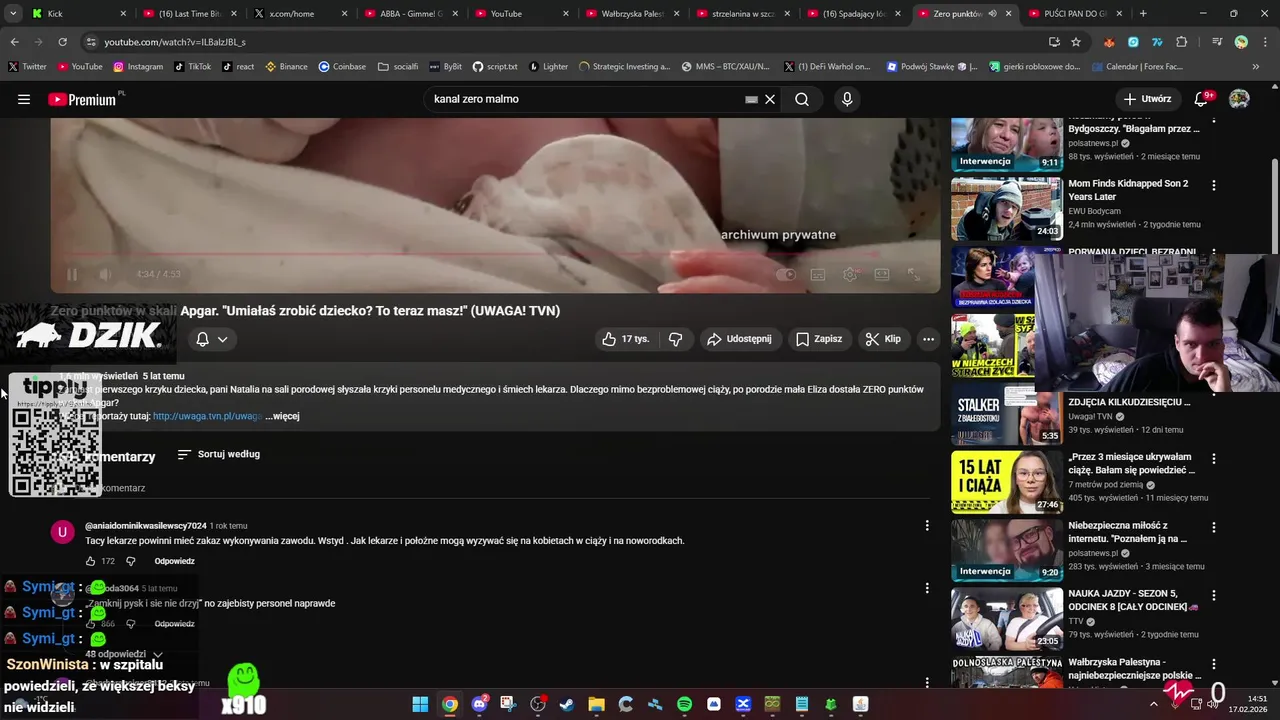Start voice search with the microphone
Viewport: 1280px width, 720px height.
(x=847, y=99)
